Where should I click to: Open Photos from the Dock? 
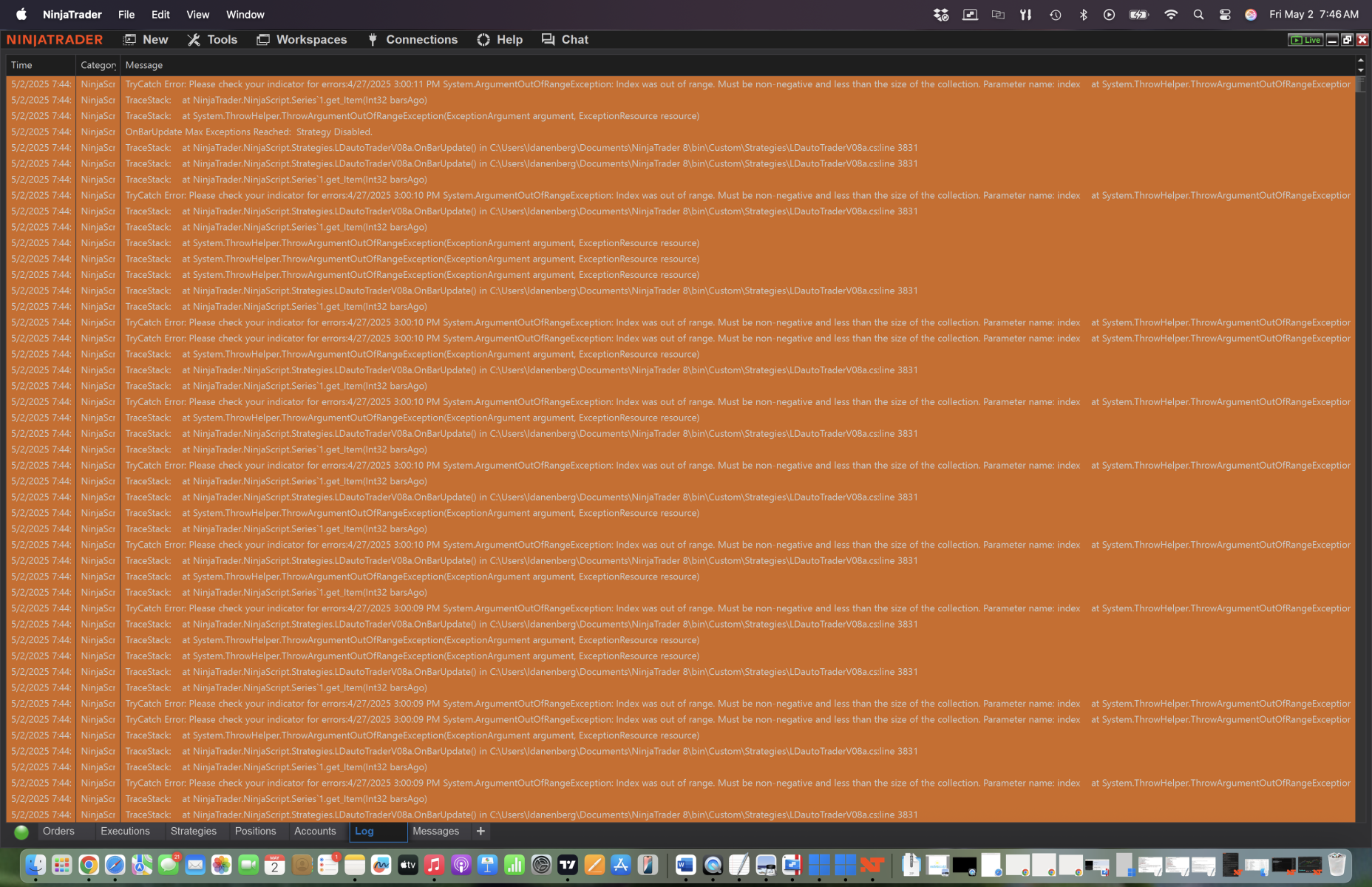222,864
